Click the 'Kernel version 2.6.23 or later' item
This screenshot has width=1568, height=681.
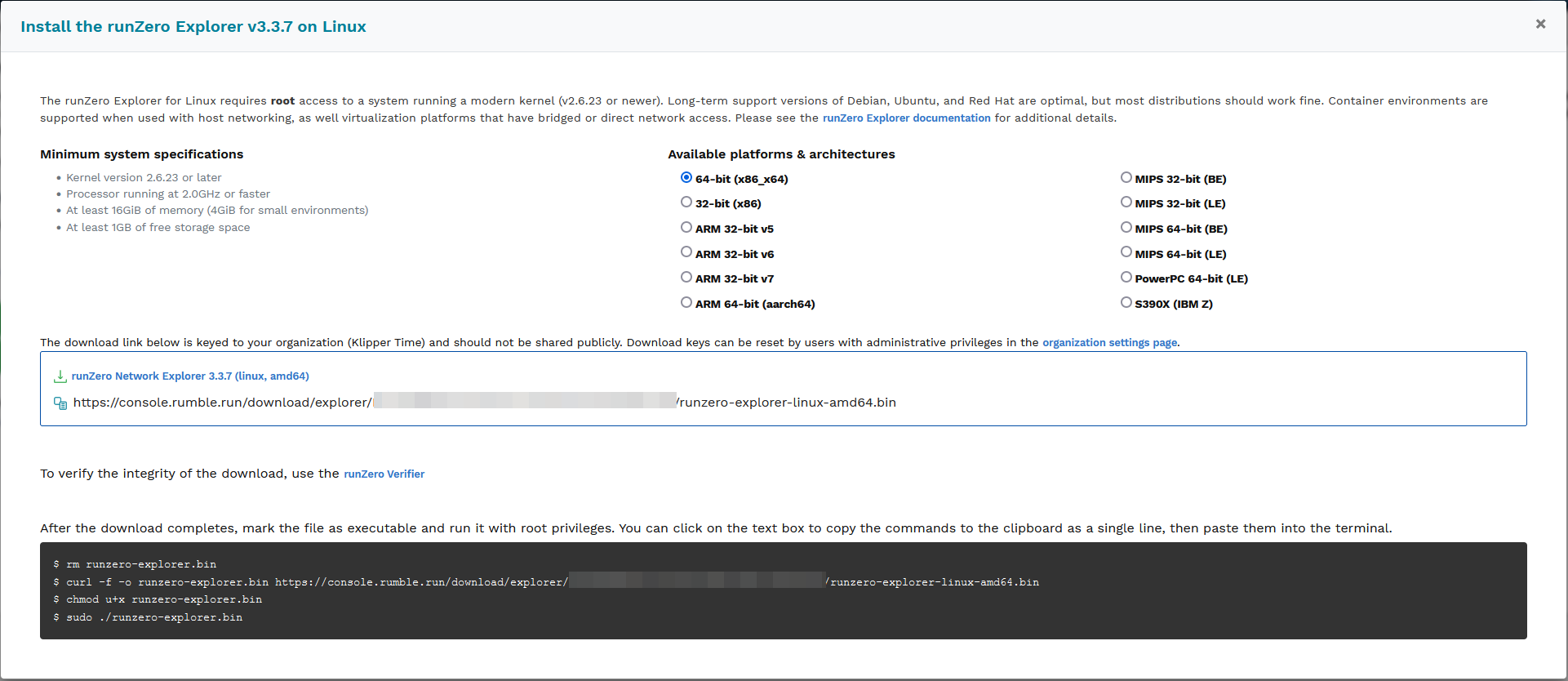pos(144,178)
